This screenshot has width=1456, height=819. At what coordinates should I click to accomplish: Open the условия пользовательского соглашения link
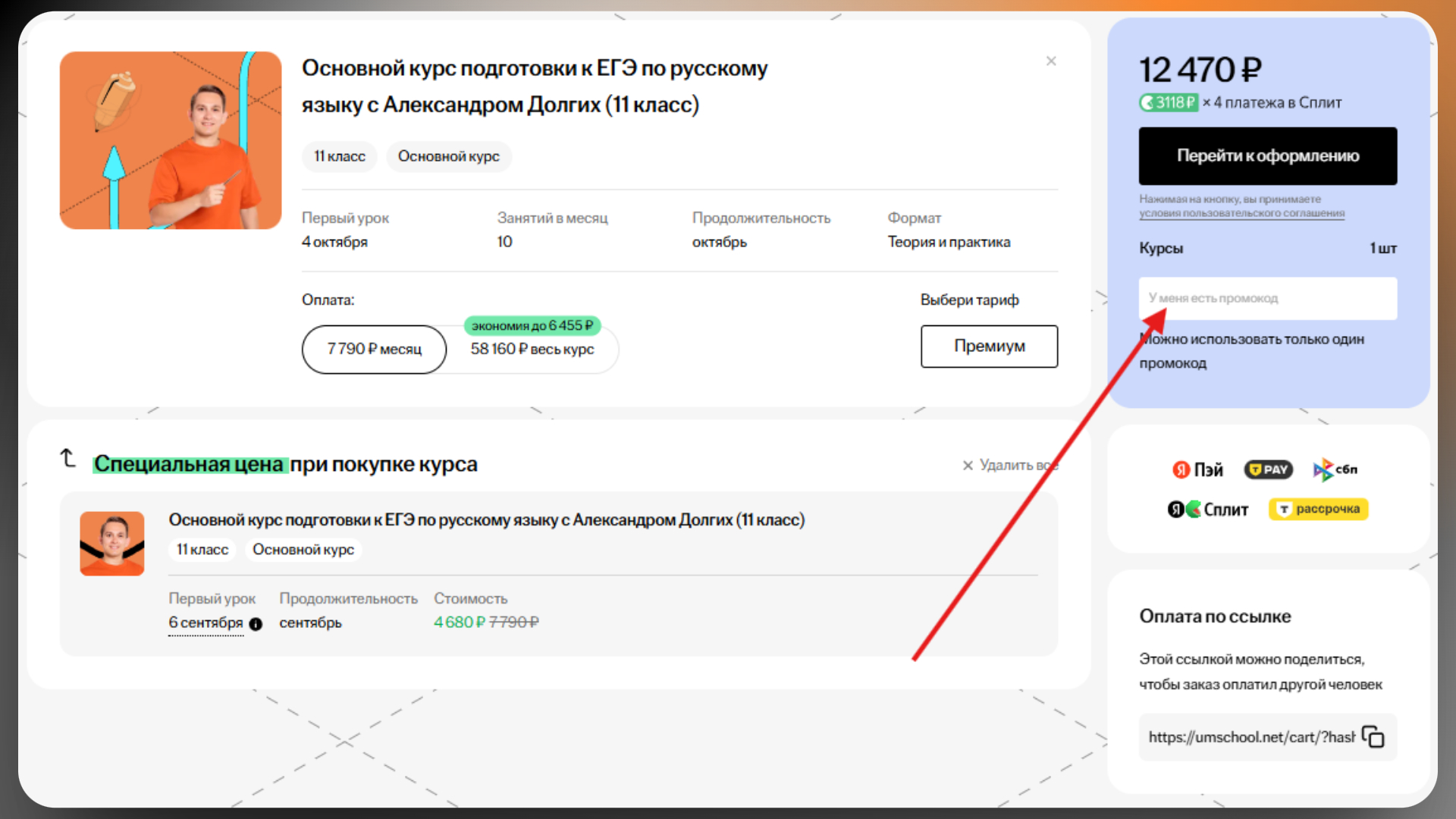point(1241,214)
